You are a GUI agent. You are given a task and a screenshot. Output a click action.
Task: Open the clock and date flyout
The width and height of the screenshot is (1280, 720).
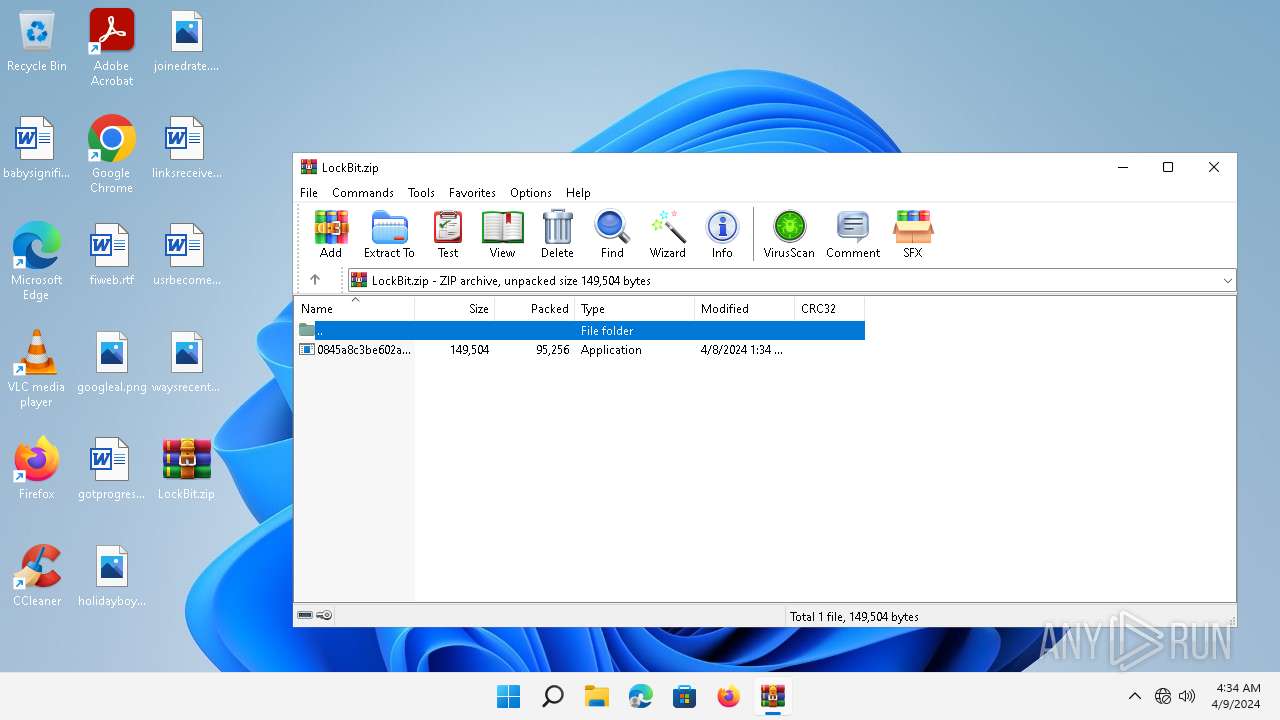[x=1238, y=696]
